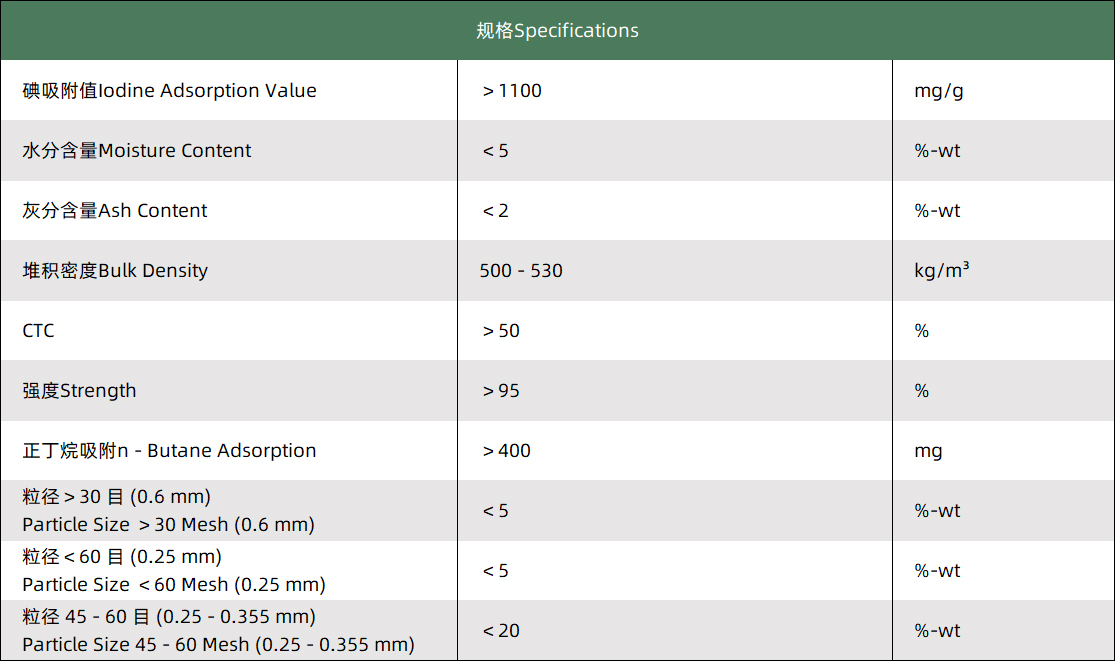
Task: Click the Ash Content < 2 value
Action: point(496,211)
